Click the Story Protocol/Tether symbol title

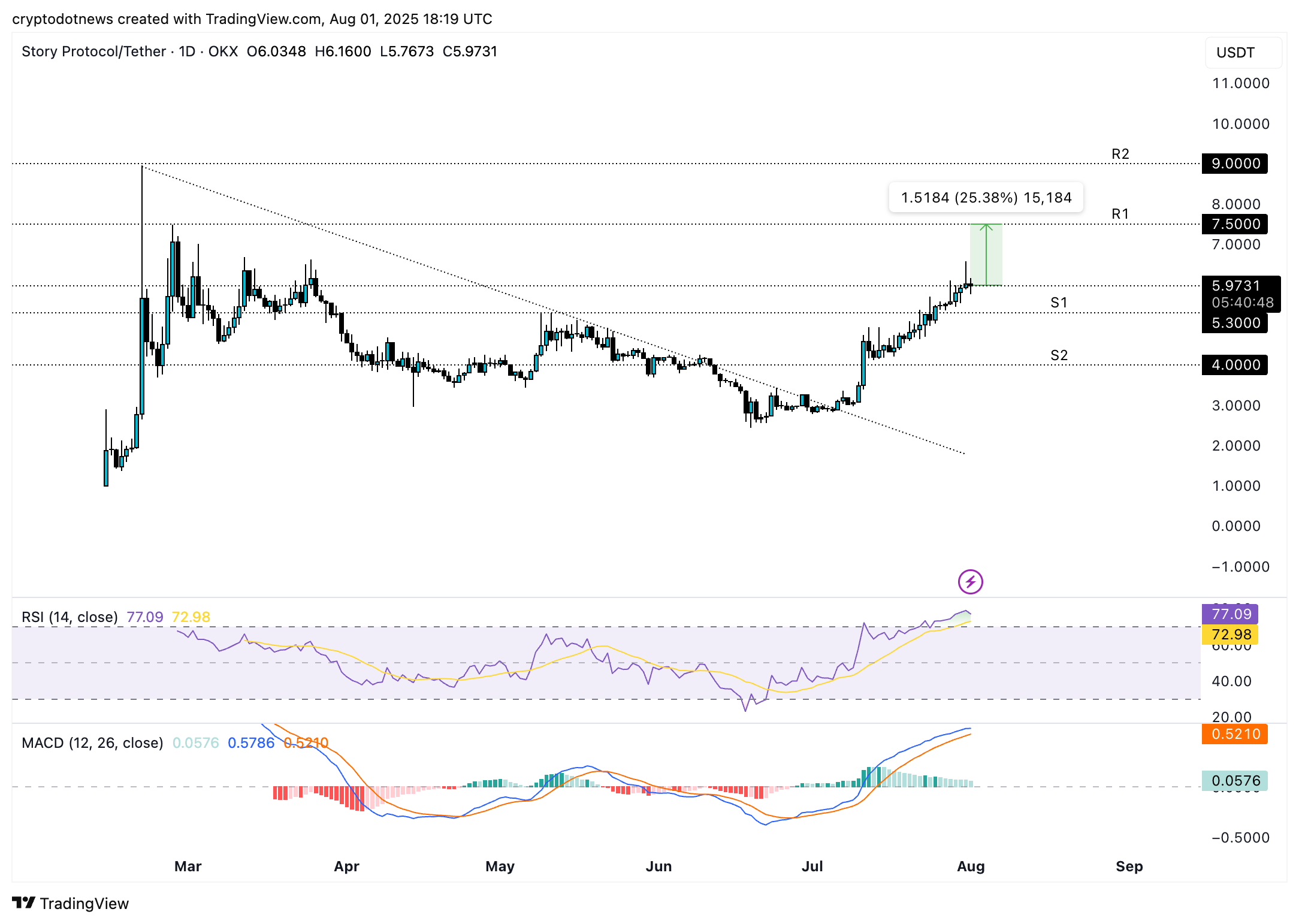point(93,52)
